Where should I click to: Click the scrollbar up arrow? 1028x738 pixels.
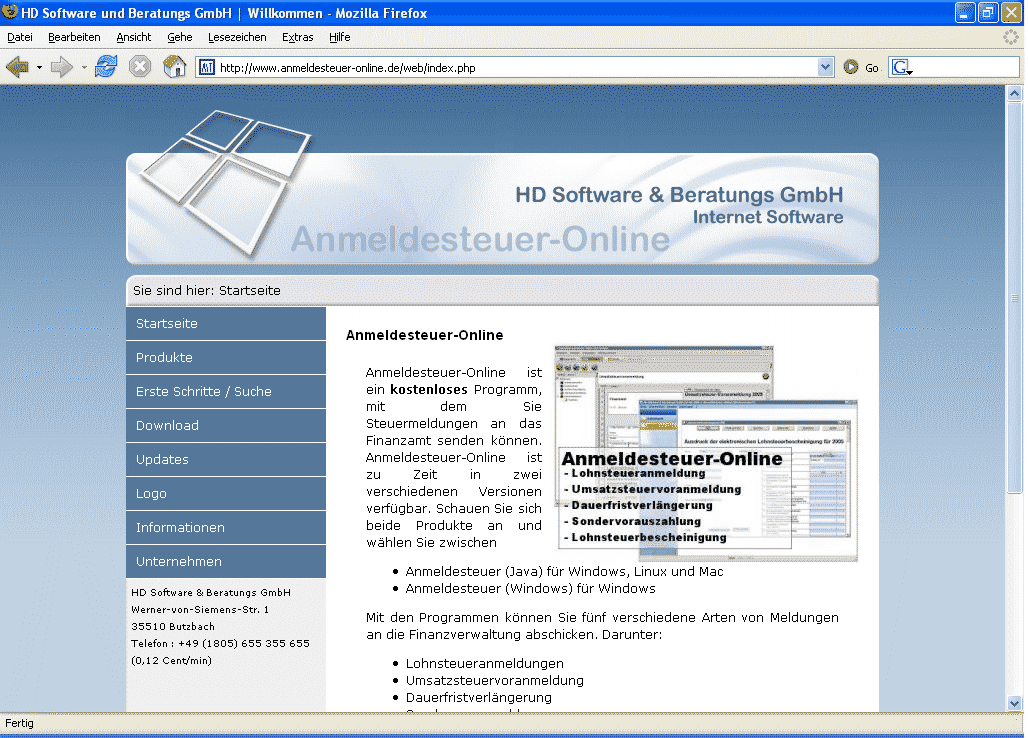(1014, 94)
